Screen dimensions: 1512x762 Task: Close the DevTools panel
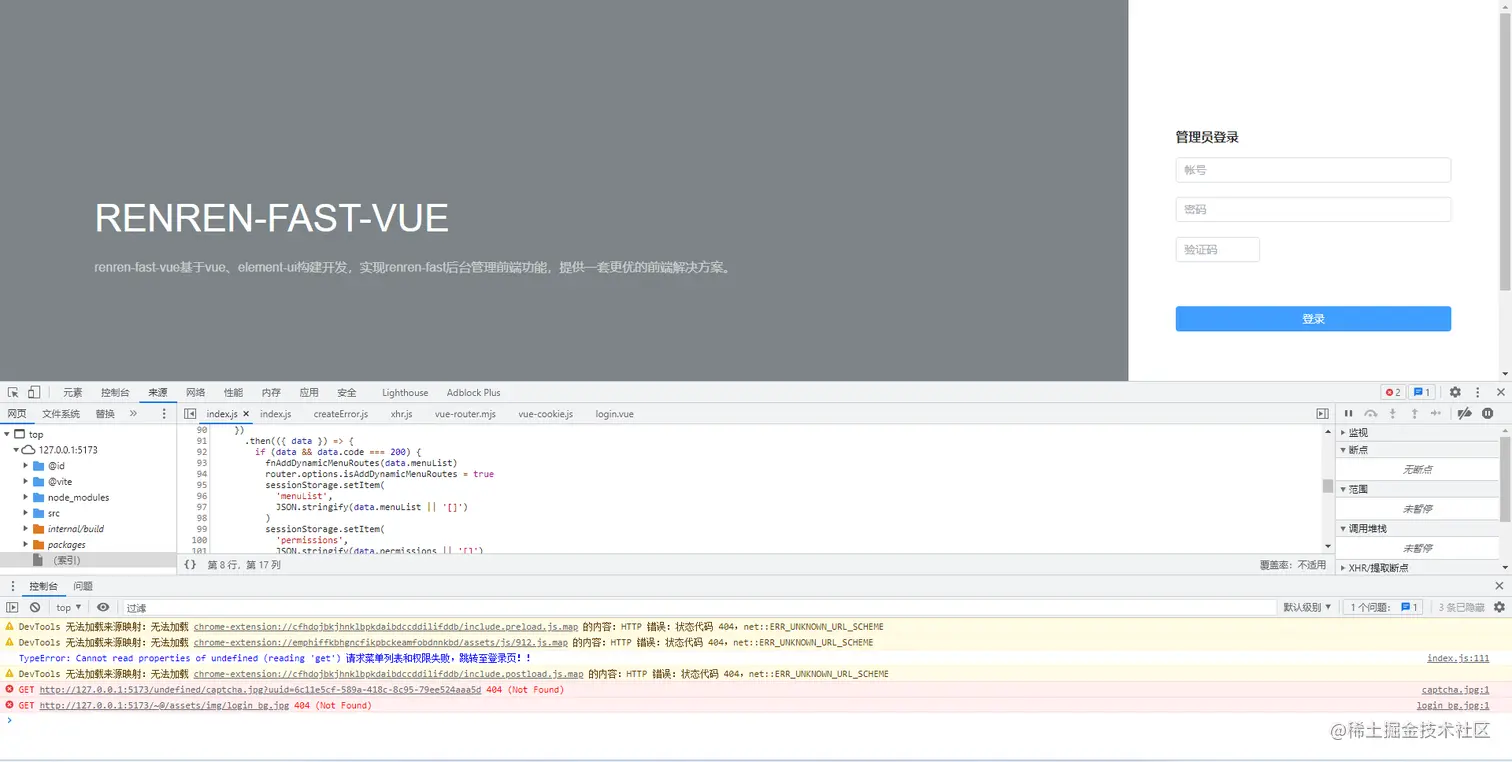1500,393
